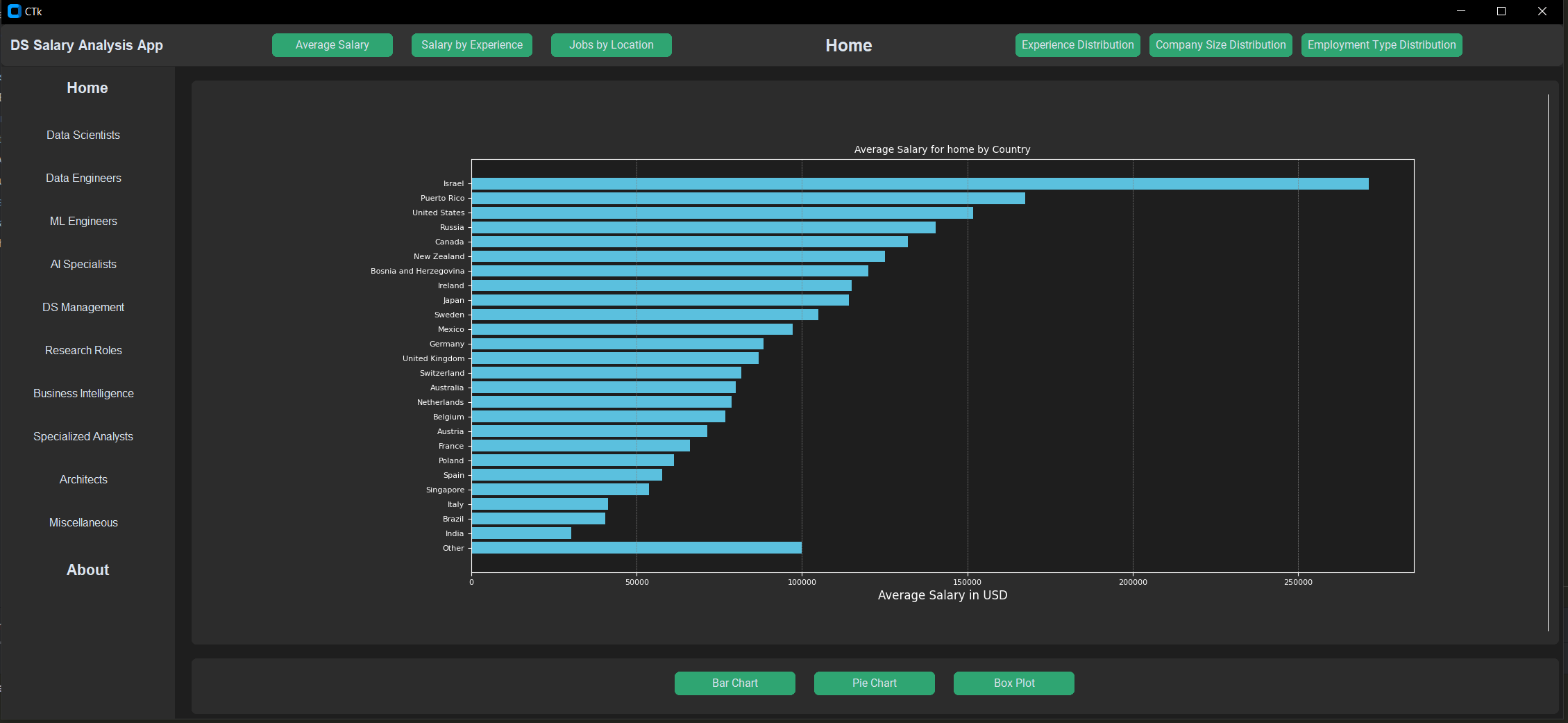Viewport: 1568px width, 723px height.
Task: Choose ML Engineers from the sidebar
Action: pyautogui.click(x=83, y=221)
